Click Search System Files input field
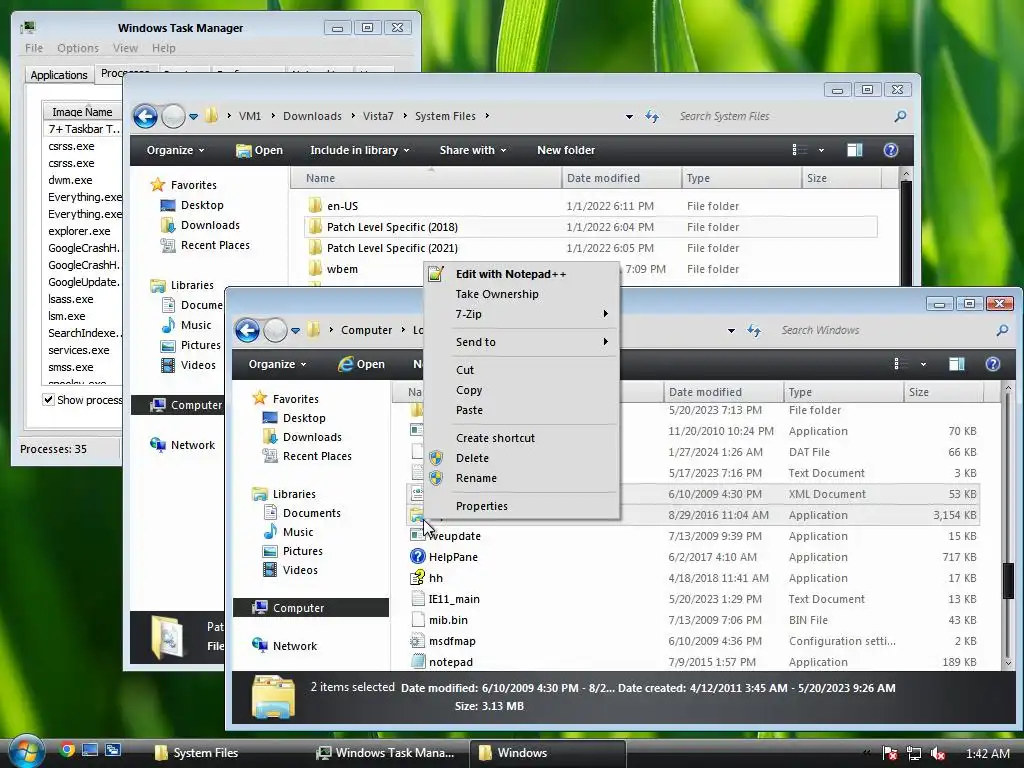This screenshot has height=768, width=1024. (x=782, y=116)
